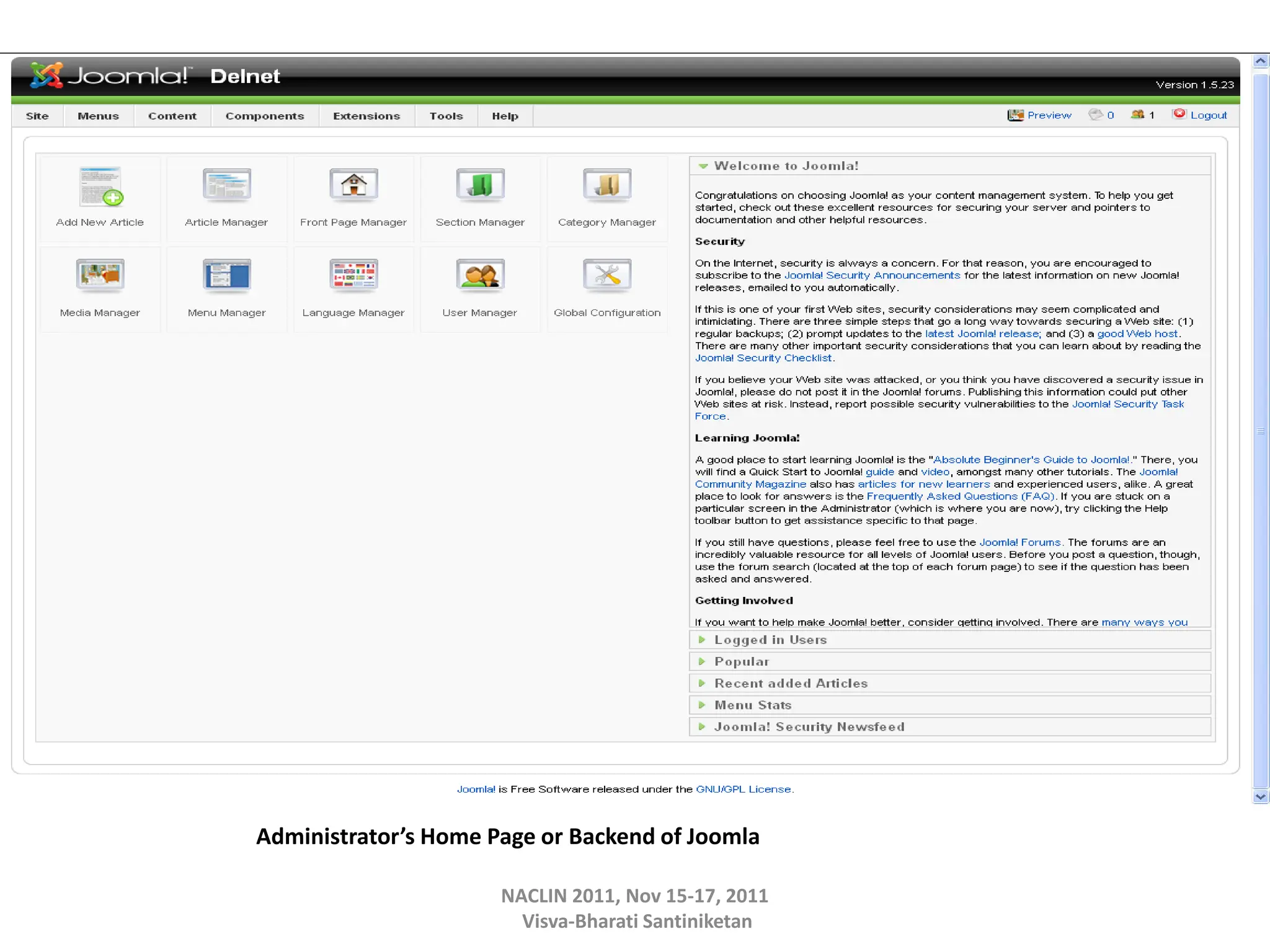Expand the Logged in Users panel

(x=950, y=640)
